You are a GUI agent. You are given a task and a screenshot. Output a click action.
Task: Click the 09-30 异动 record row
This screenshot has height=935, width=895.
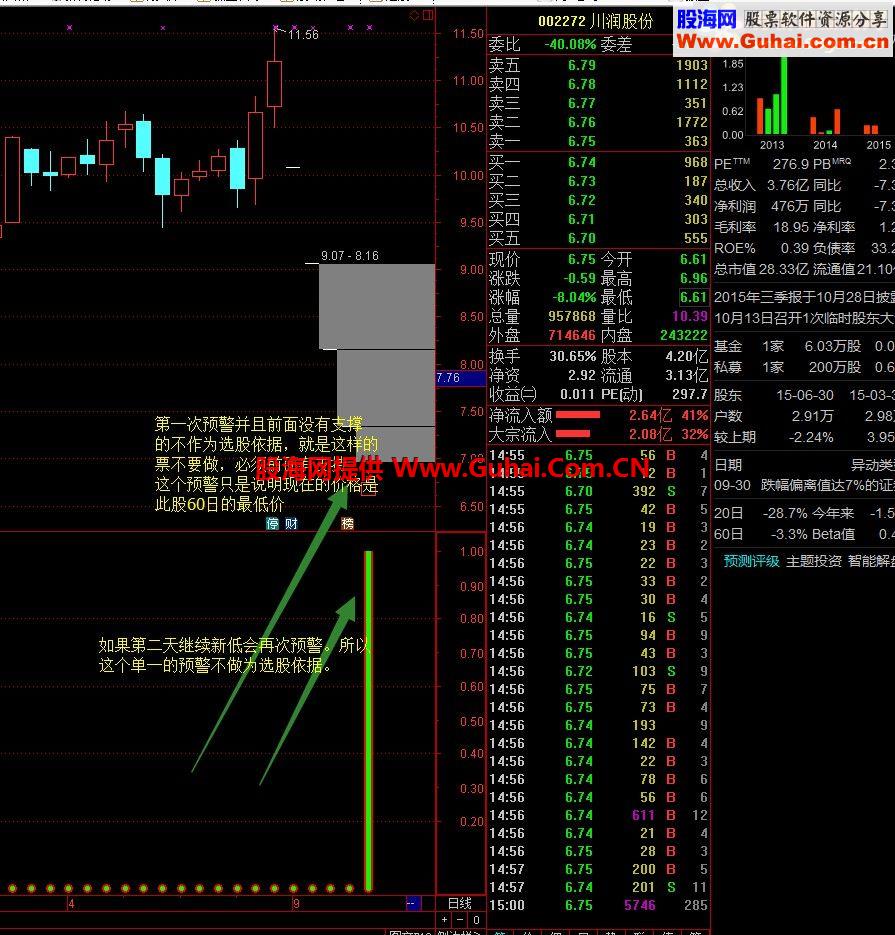(x=804, y=485)
